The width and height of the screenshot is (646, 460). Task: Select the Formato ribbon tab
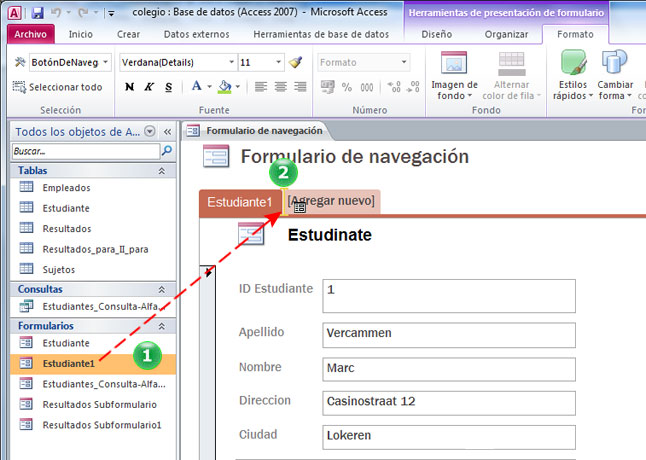(575, 34)
